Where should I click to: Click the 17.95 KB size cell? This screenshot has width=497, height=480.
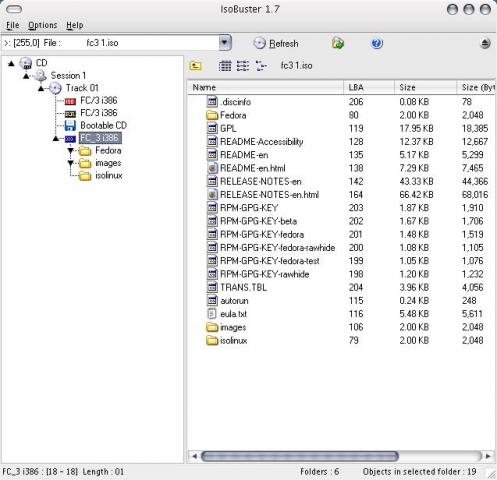(416, 128)
